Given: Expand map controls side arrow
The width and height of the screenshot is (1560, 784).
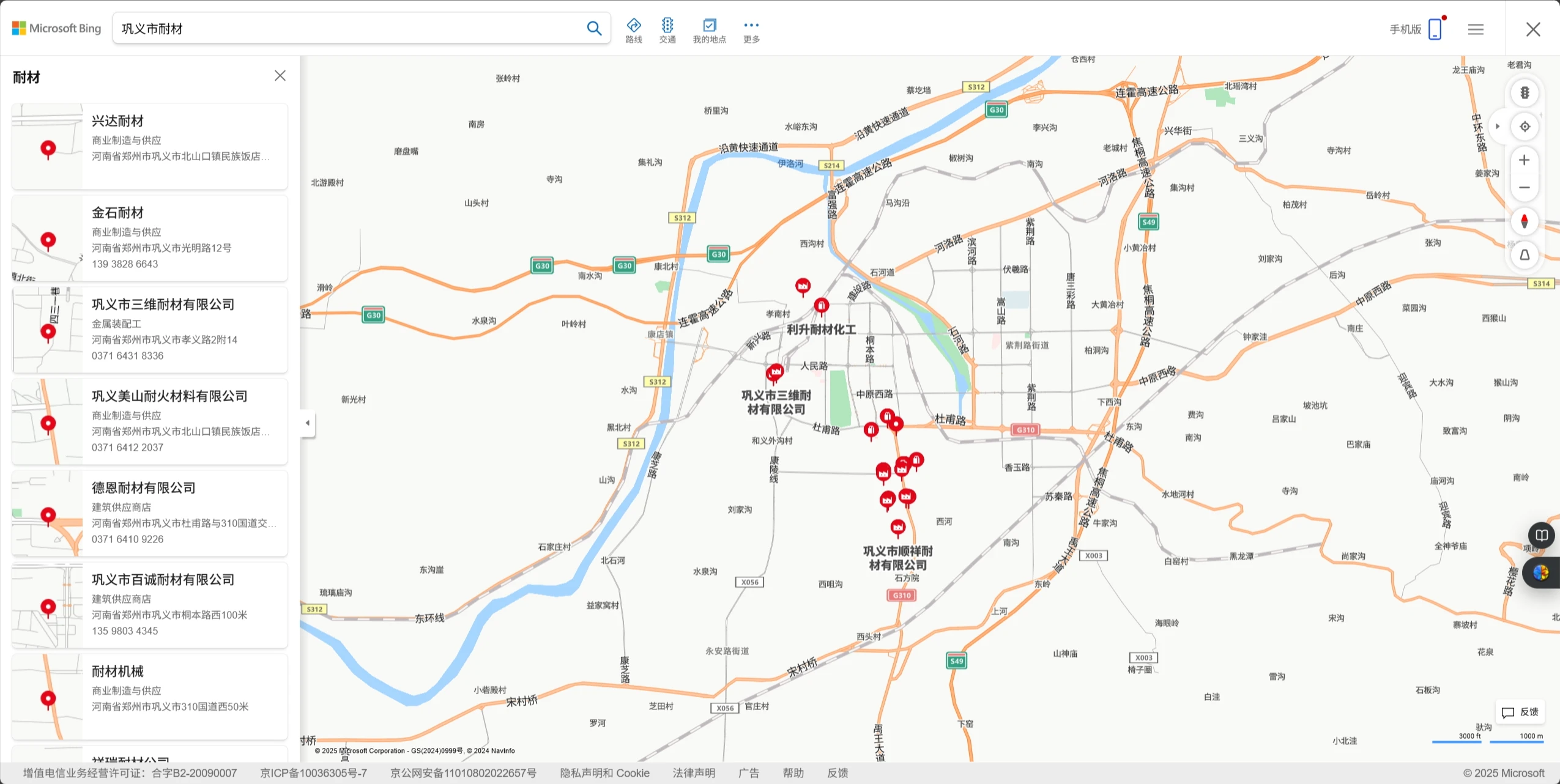Looking at the screenshot, I should (x=1498, y=127).
